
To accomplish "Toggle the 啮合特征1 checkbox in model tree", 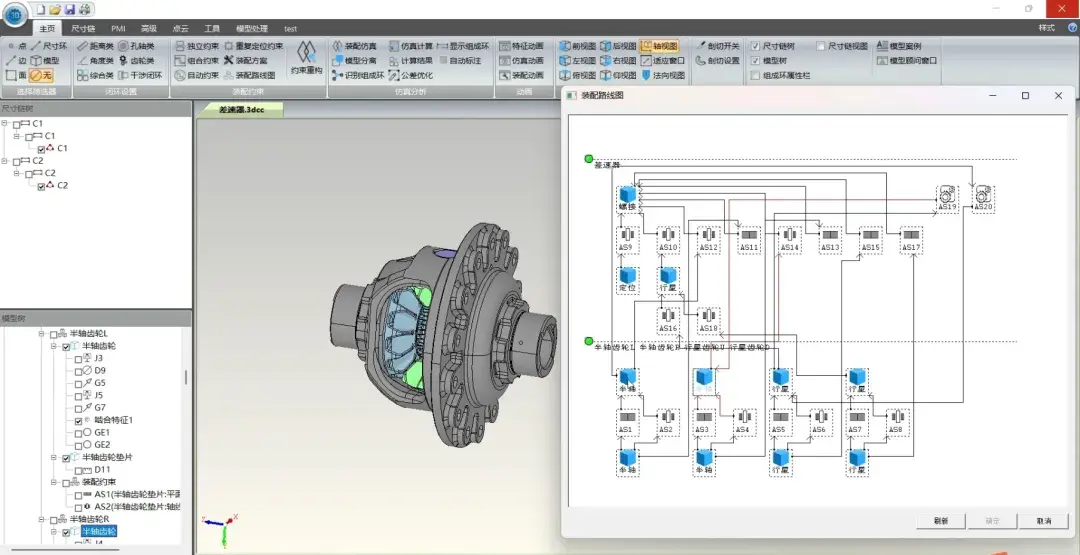I will tap(79, 421).
